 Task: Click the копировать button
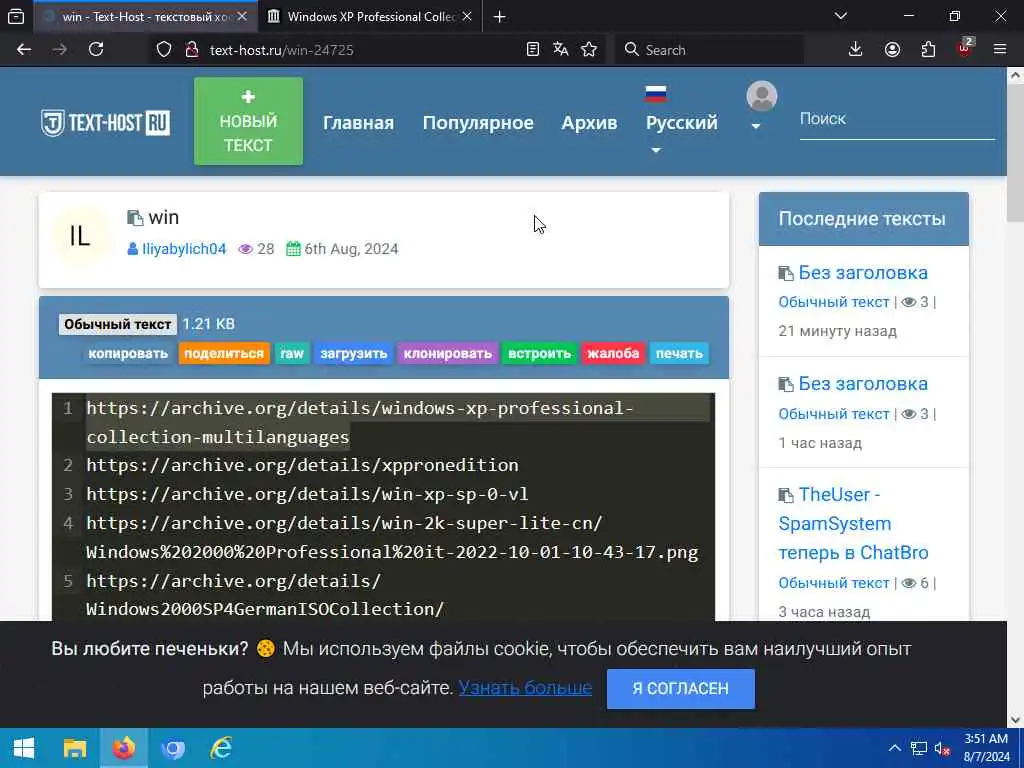pos(128,353)
